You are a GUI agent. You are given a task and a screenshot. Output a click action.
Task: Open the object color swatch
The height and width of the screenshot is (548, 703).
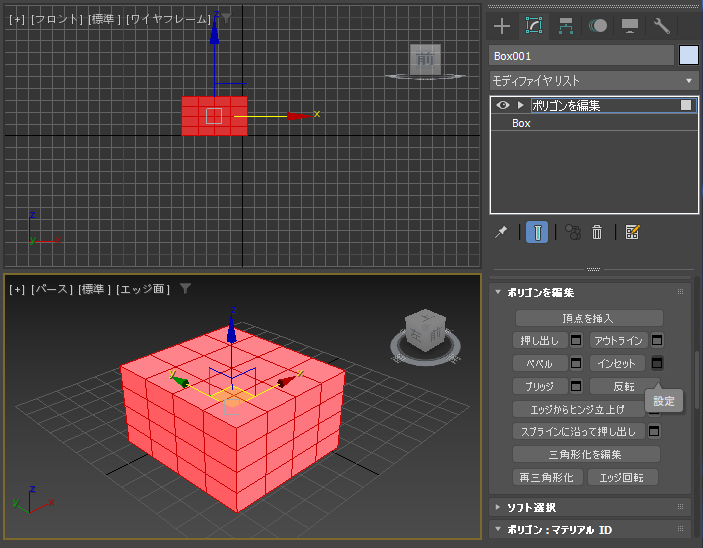click(x=689, y=56)
